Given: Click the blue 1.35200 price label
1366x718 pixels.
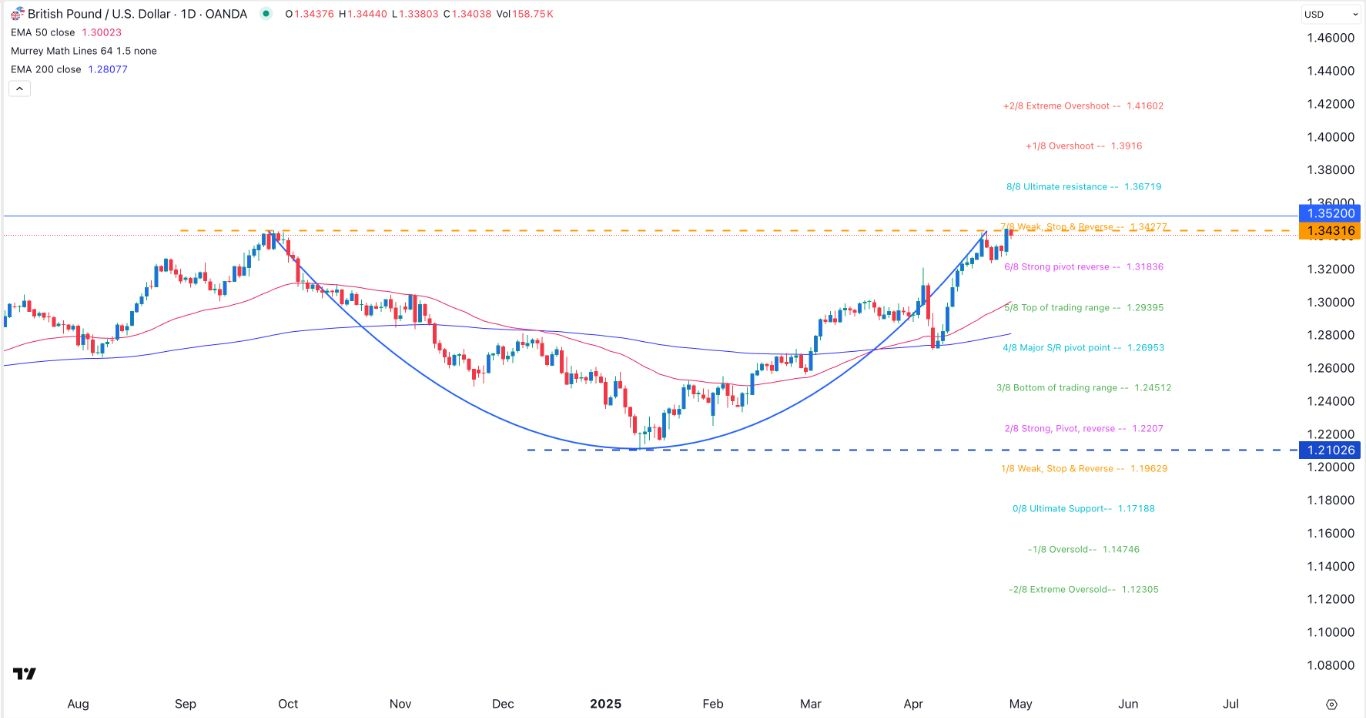Looking at the screenshot, I should click(1330, 213).
